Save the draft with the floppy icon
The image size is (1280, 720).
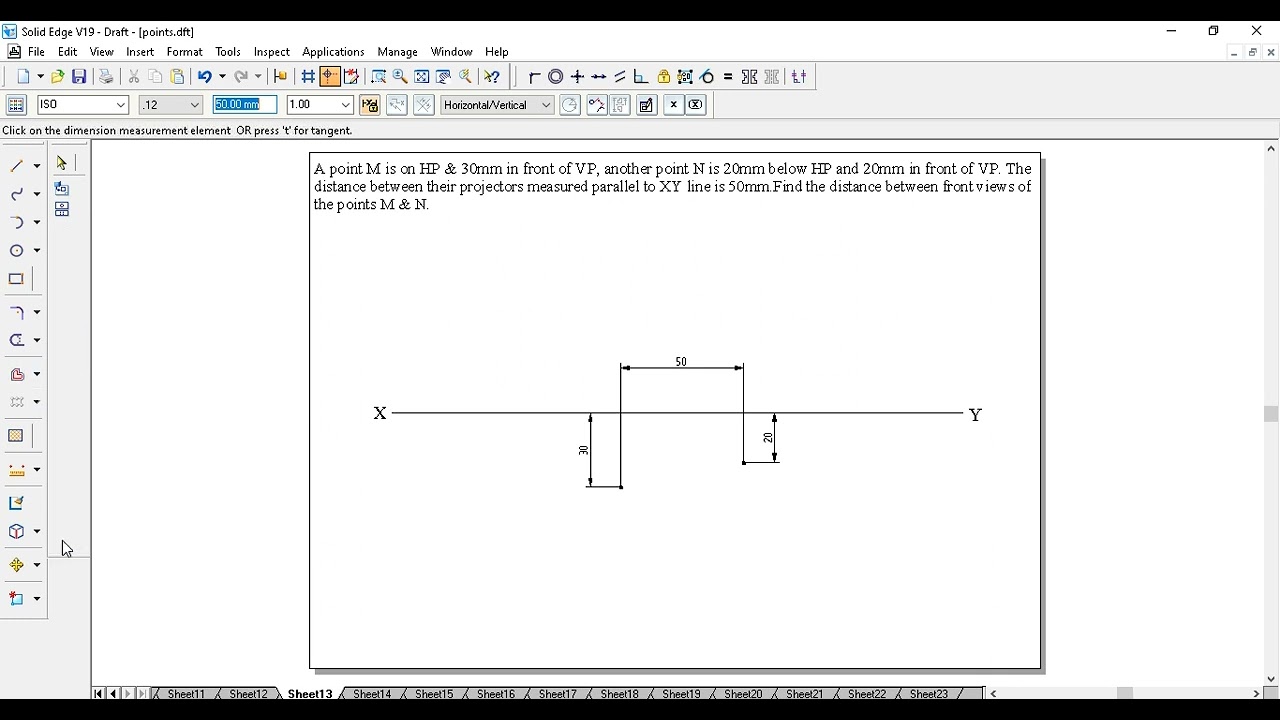[x=79, y=77]
